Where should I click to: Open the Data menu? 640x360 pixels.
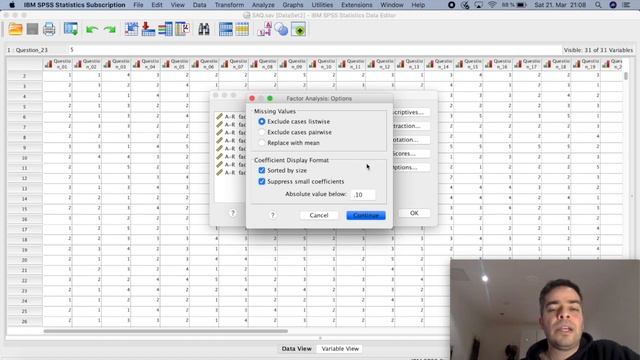click(x=199, y=5)
